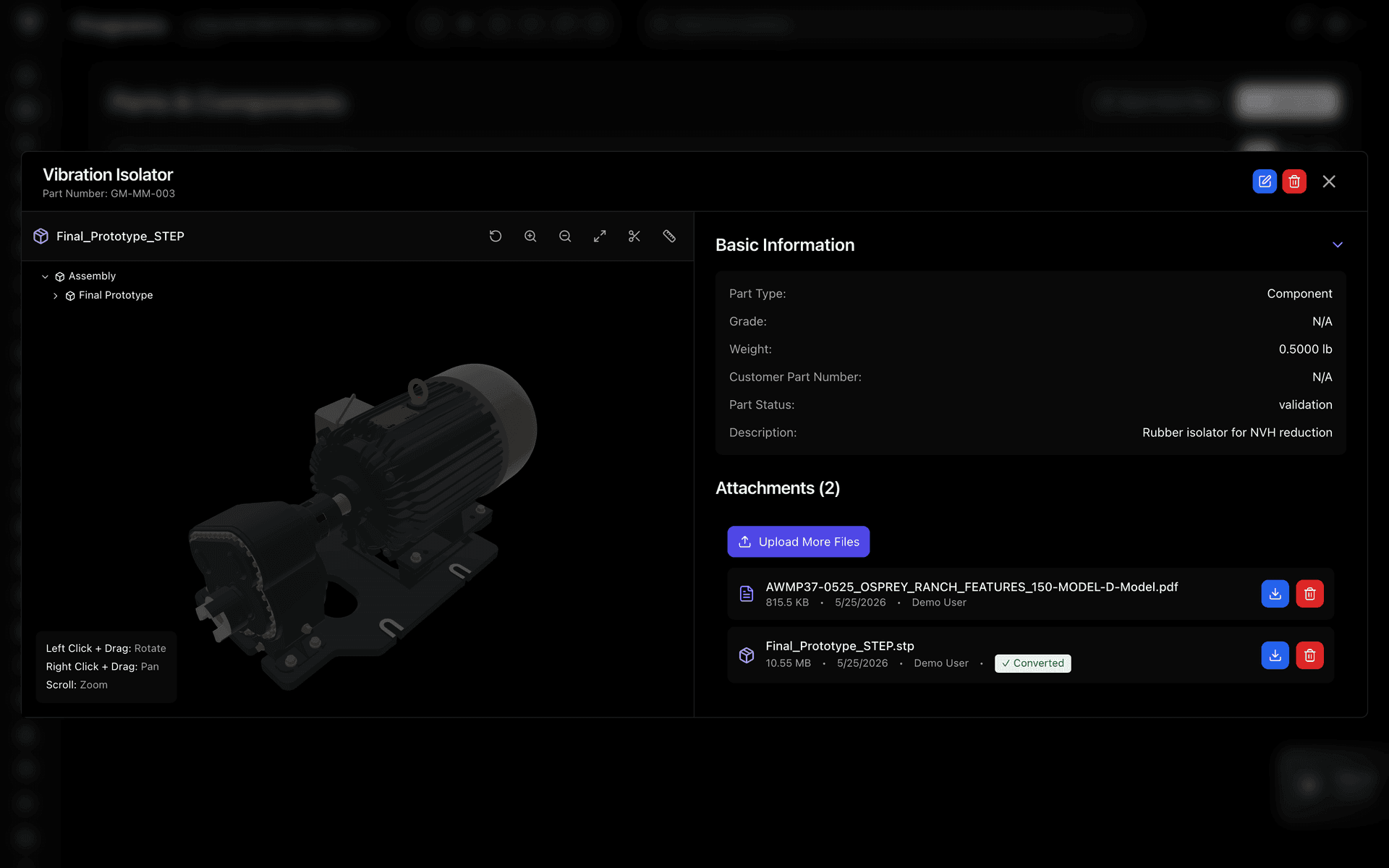Image resolution: width=1389 pixels, height=868 pixels.
Task: Click the 815.5 KB file size text
Action: pos(787,603)
